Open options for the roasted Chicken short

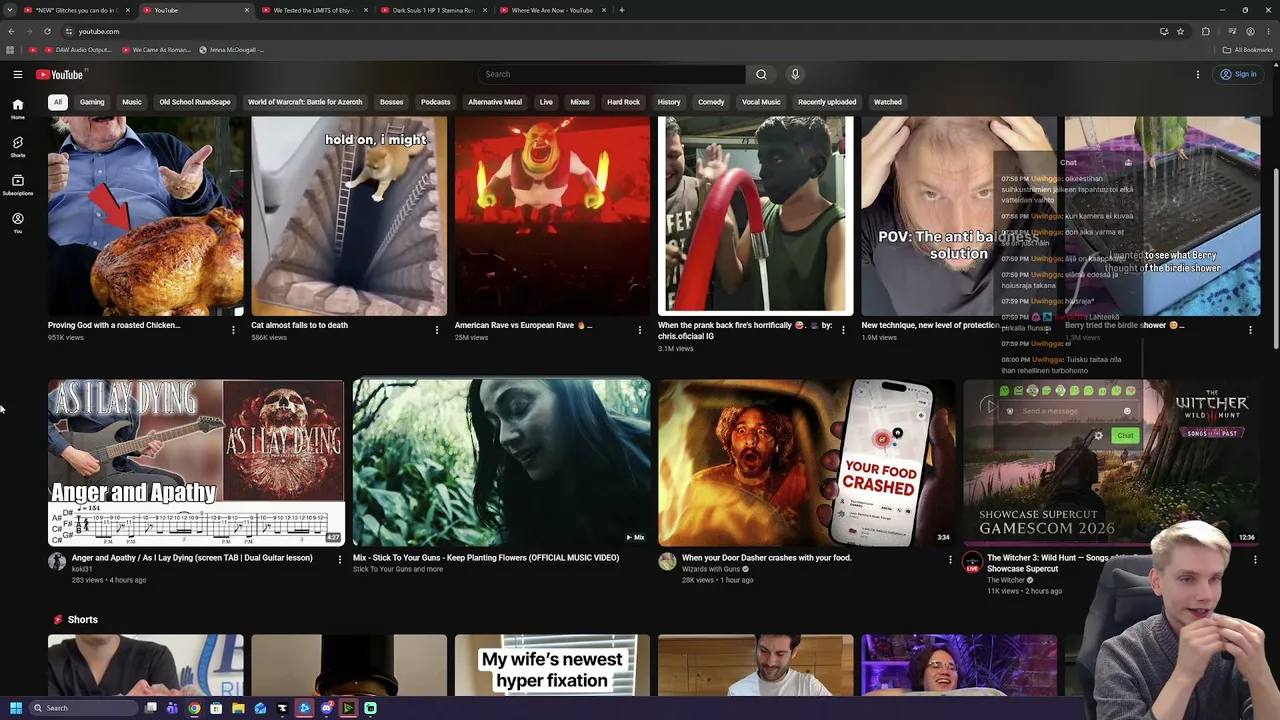pos(233,330)
